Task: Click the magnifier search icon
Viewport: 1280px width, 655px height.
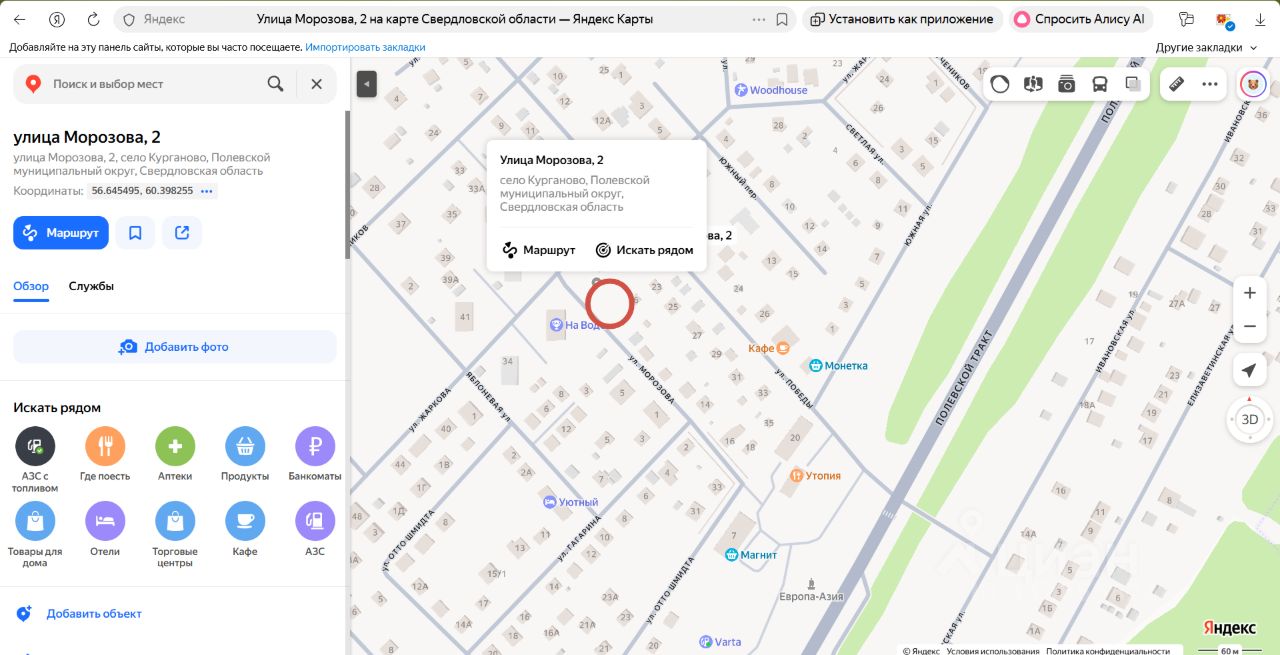Action: 275,84
